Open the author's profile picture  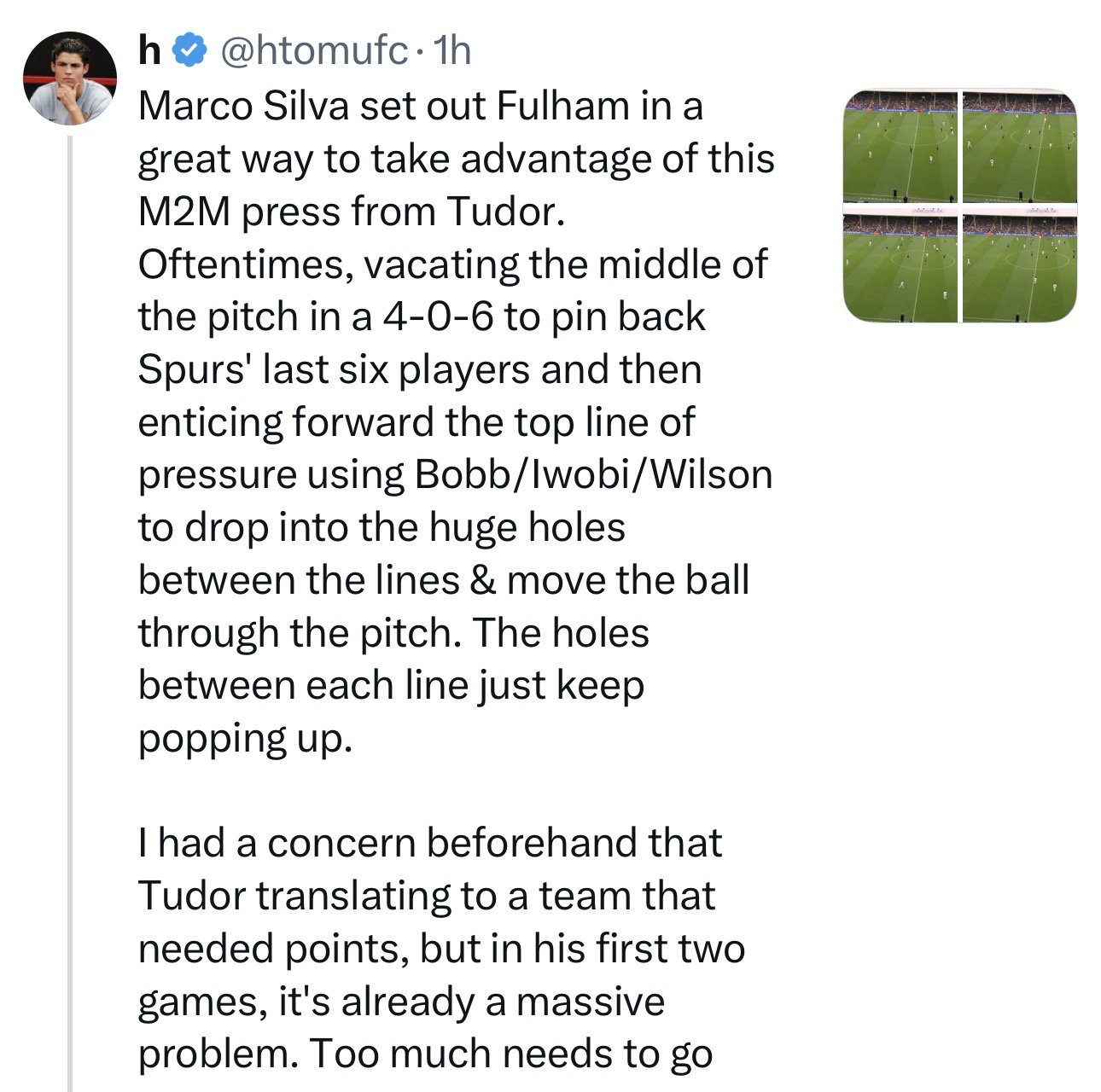click(69, 78)
